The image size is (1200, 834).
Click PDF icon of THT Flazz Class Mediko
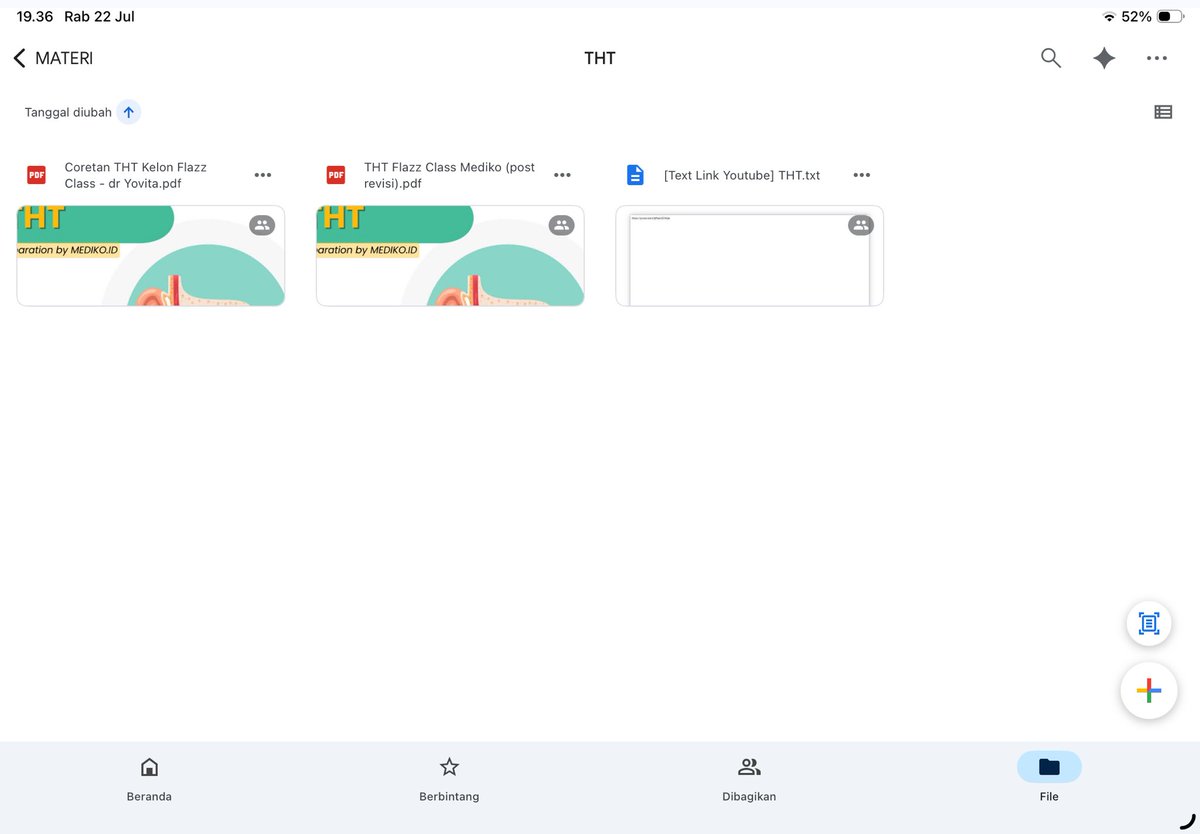tap(336, 175)
